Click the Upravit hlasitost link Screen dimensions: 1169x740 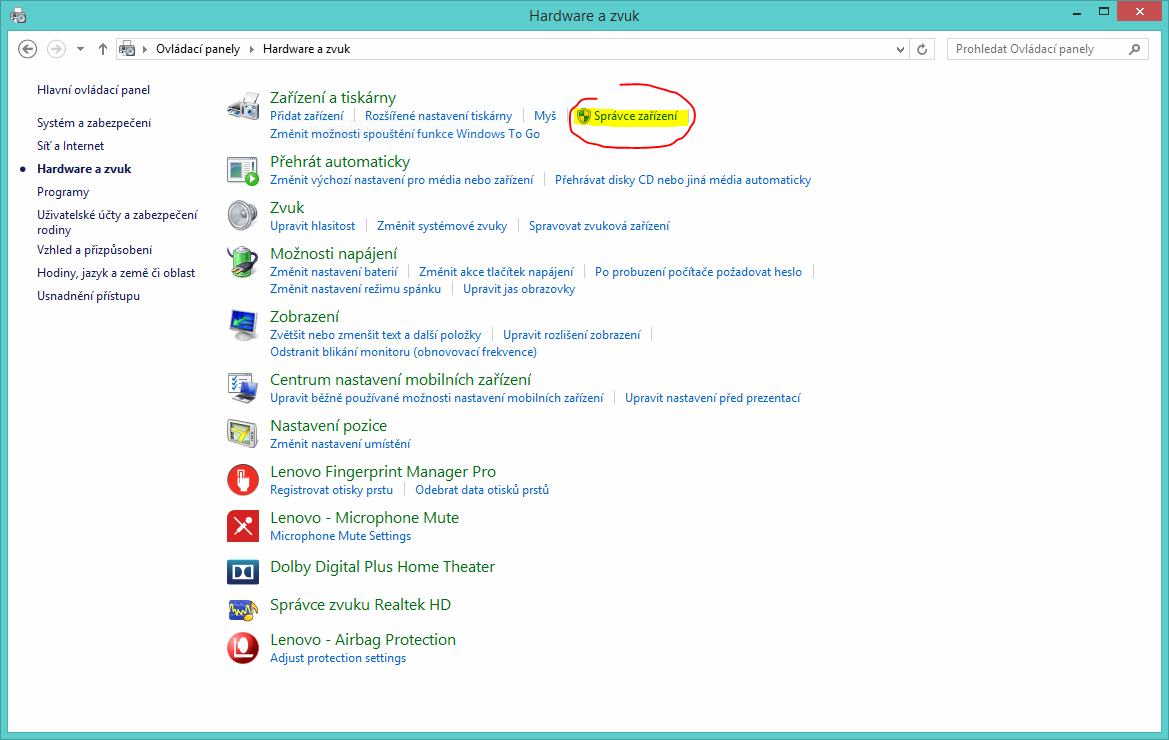click(x=312, y=226)
